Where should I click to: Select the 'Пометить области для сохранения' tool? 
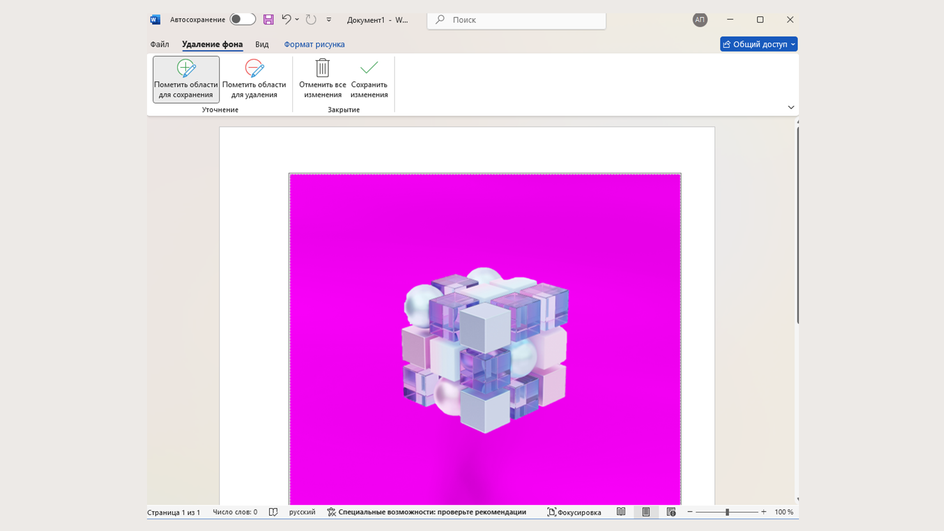pyautogui.click(x=186, y=79)
